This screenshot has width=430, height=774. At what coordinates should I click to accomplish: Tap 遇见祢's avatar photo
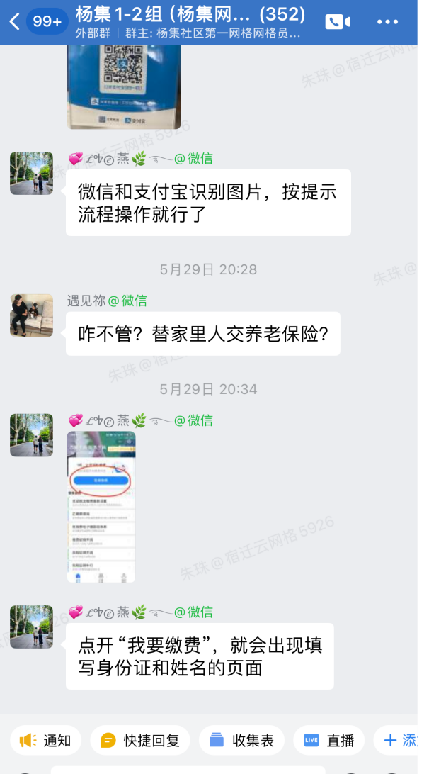32,315
